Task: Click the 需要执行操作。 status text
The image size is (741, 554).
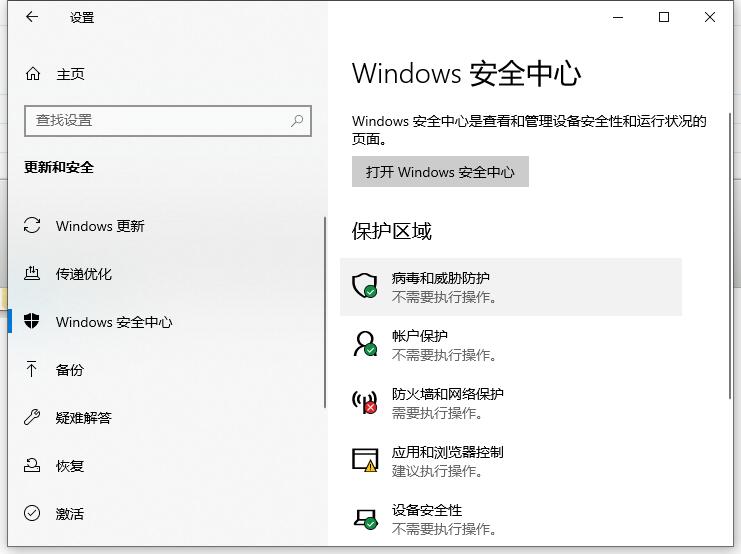Action: click(x=437, y=413)
